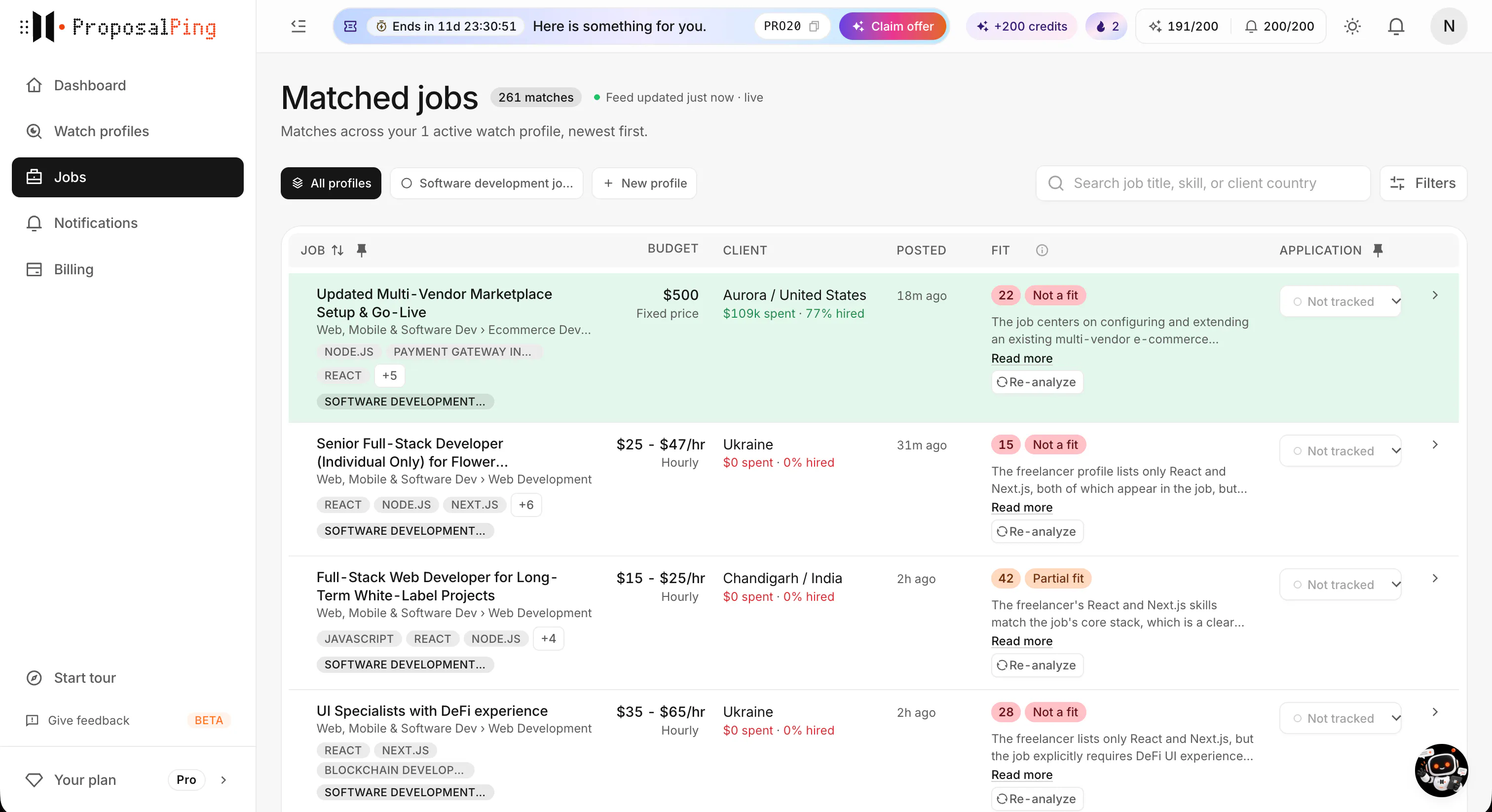Click the 191/200 credits counter
The height and width of the screenshot is (812, 1492).
pos(1183,26)
